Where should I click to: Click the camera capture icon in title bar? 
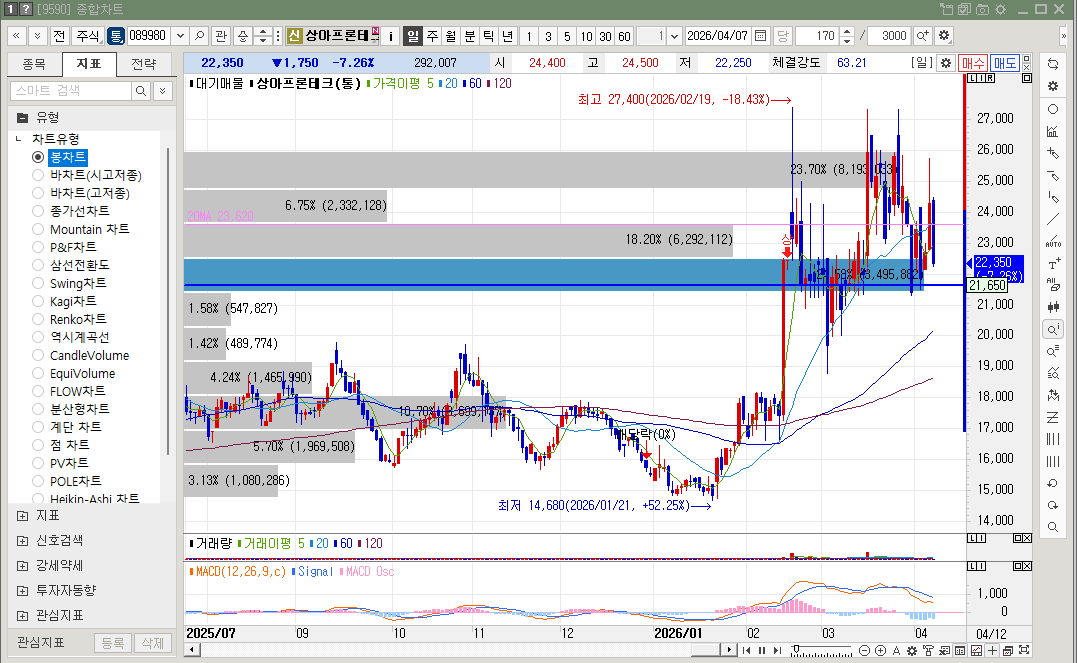983,9
